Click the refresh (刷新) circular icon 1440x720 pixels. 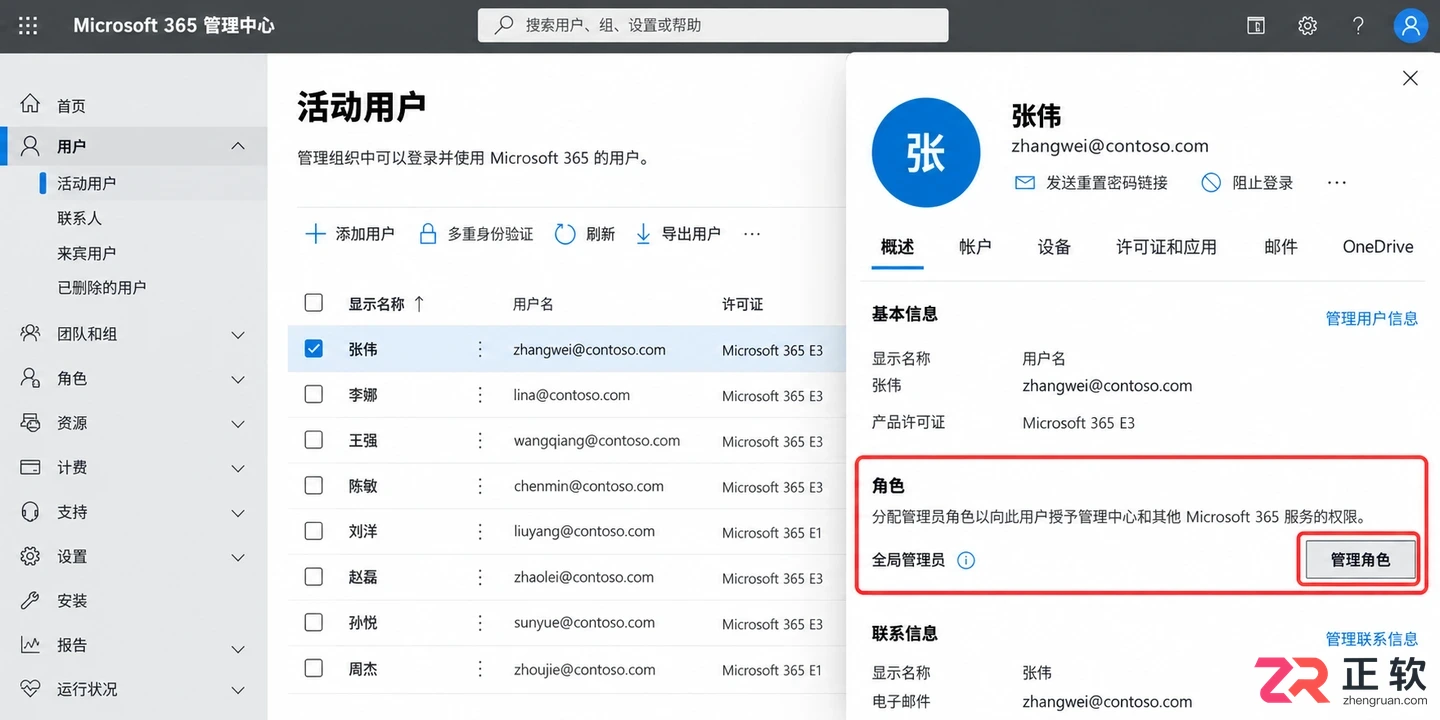pos(565,234)
